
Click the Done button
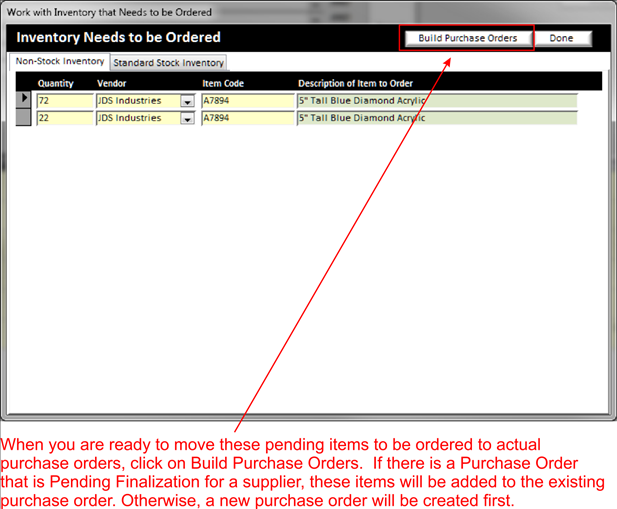561,38
